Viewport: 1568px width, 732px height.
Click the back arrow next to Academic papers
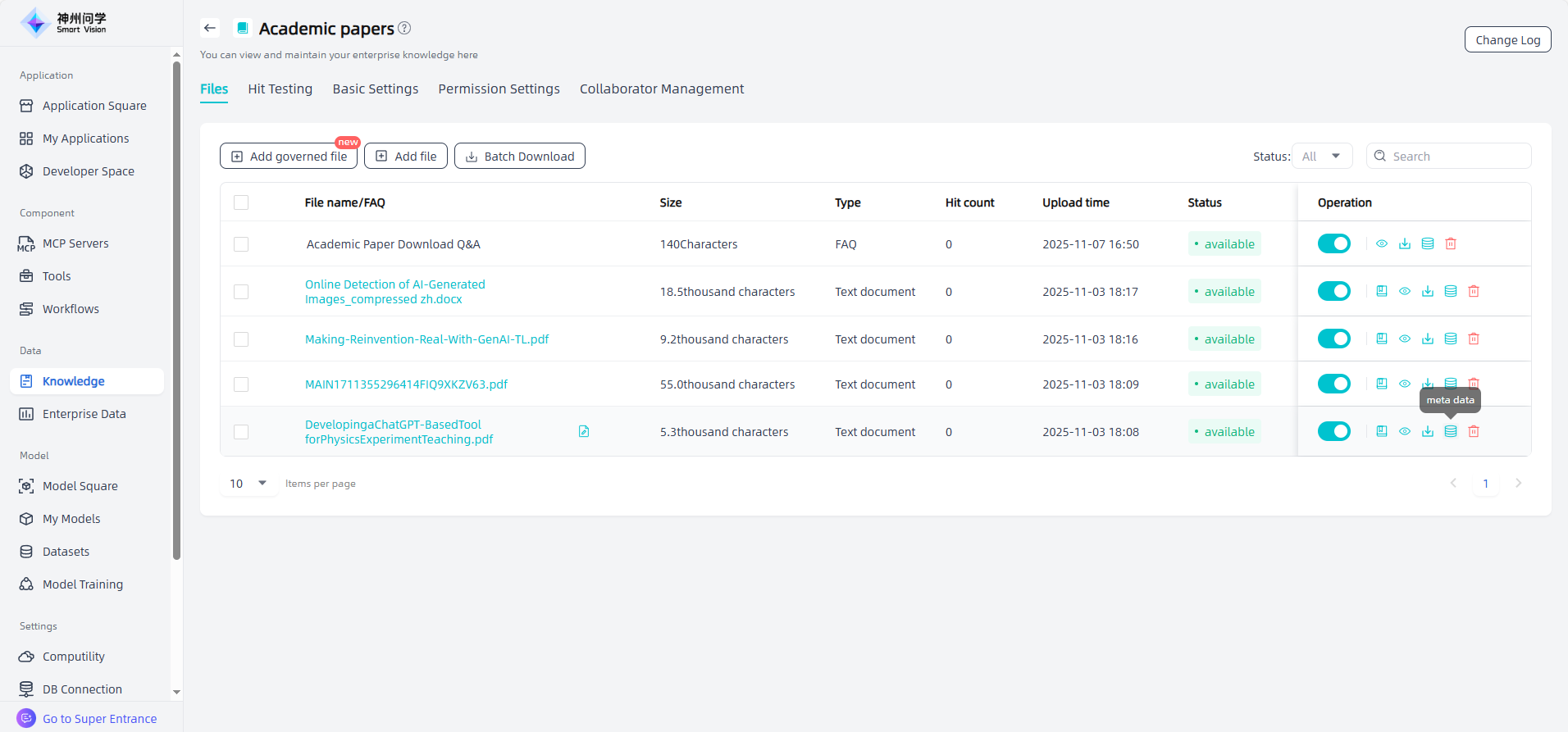(x=210, y=28)
